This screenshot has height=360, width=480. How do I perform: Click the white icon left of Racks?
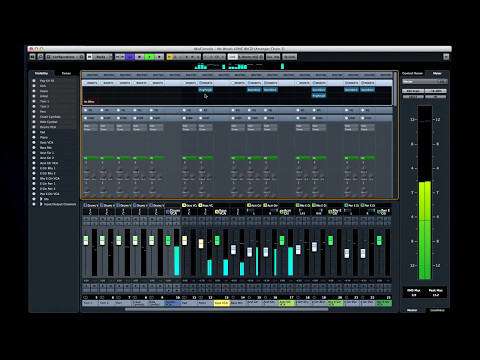coord(89,57)
